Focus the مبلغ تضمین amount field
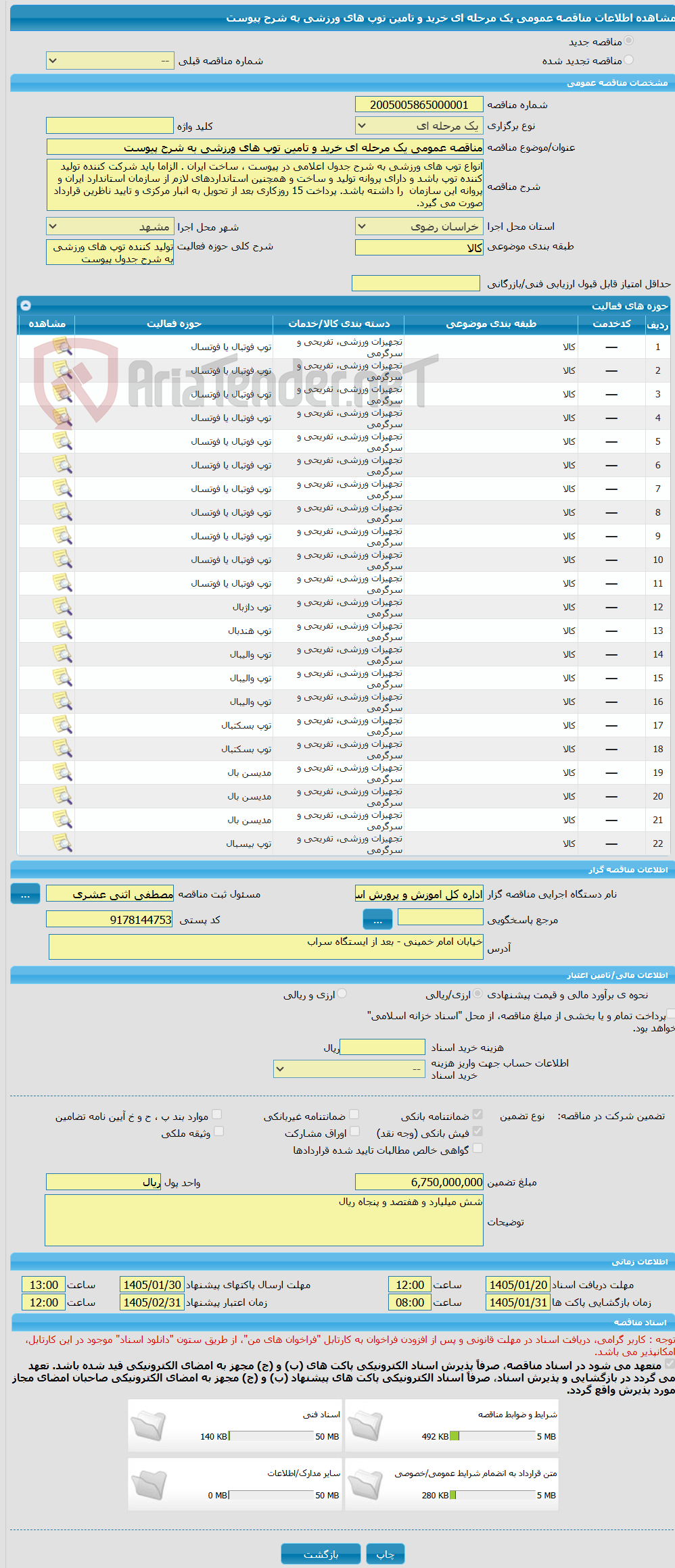Viewport: 675px width, 1568px height. 419,1182
